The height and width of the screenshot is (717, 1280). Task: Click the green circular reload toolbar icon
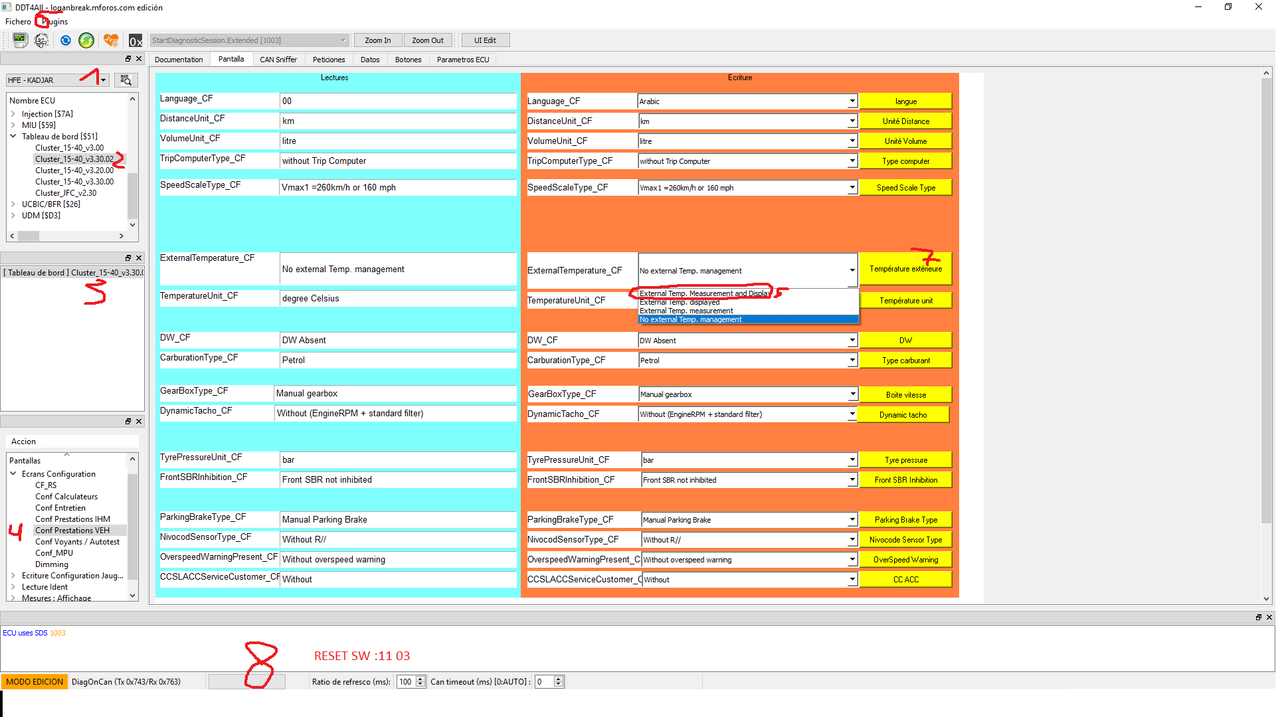87,40
